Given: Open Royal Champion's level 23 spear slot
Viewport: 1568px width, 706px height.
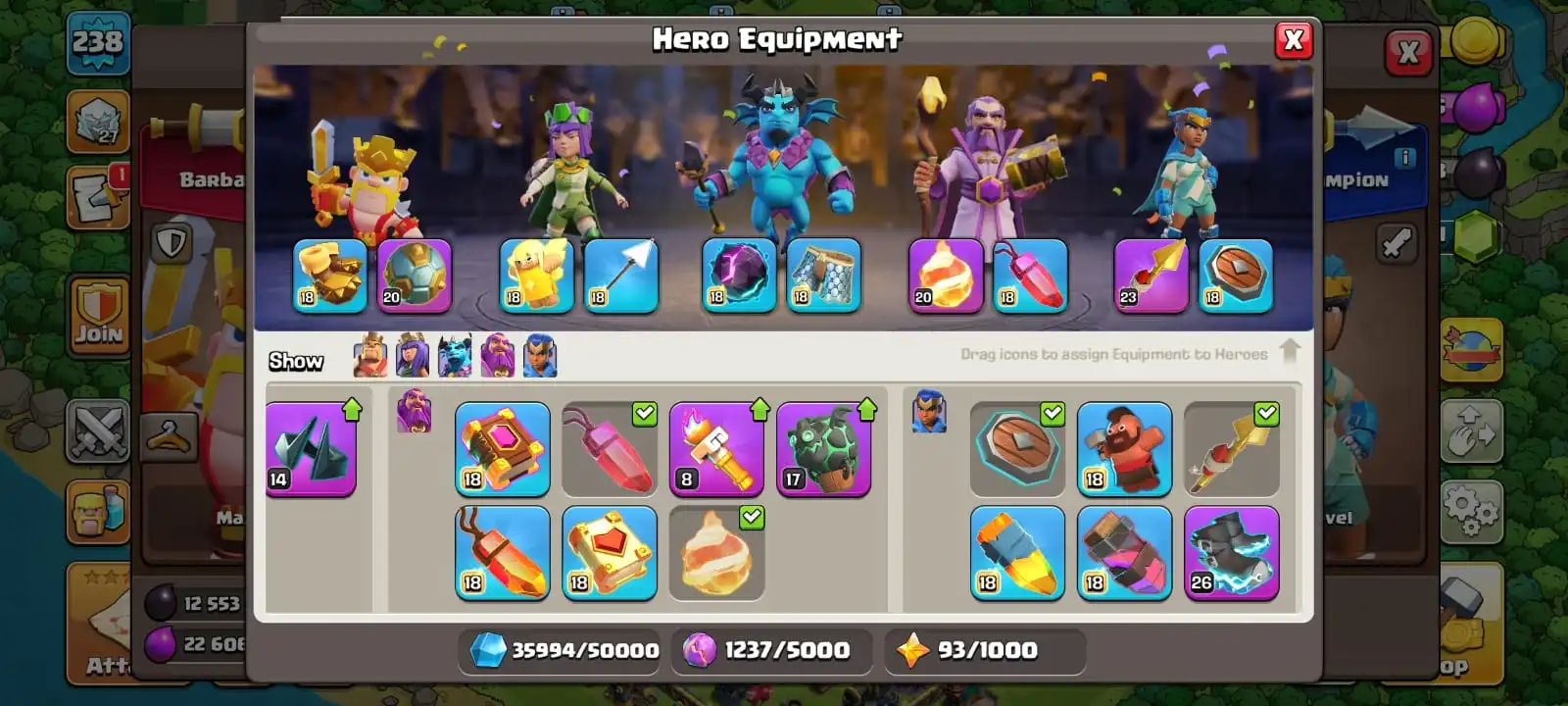Looking at the screenshot, I should tap(1151, 277).
